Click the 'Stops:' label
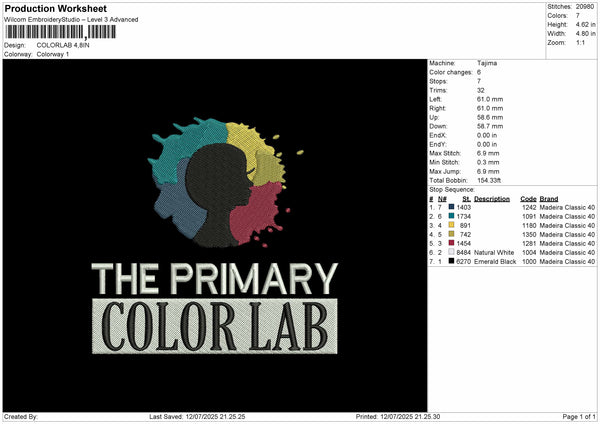 tap(438, 81)
